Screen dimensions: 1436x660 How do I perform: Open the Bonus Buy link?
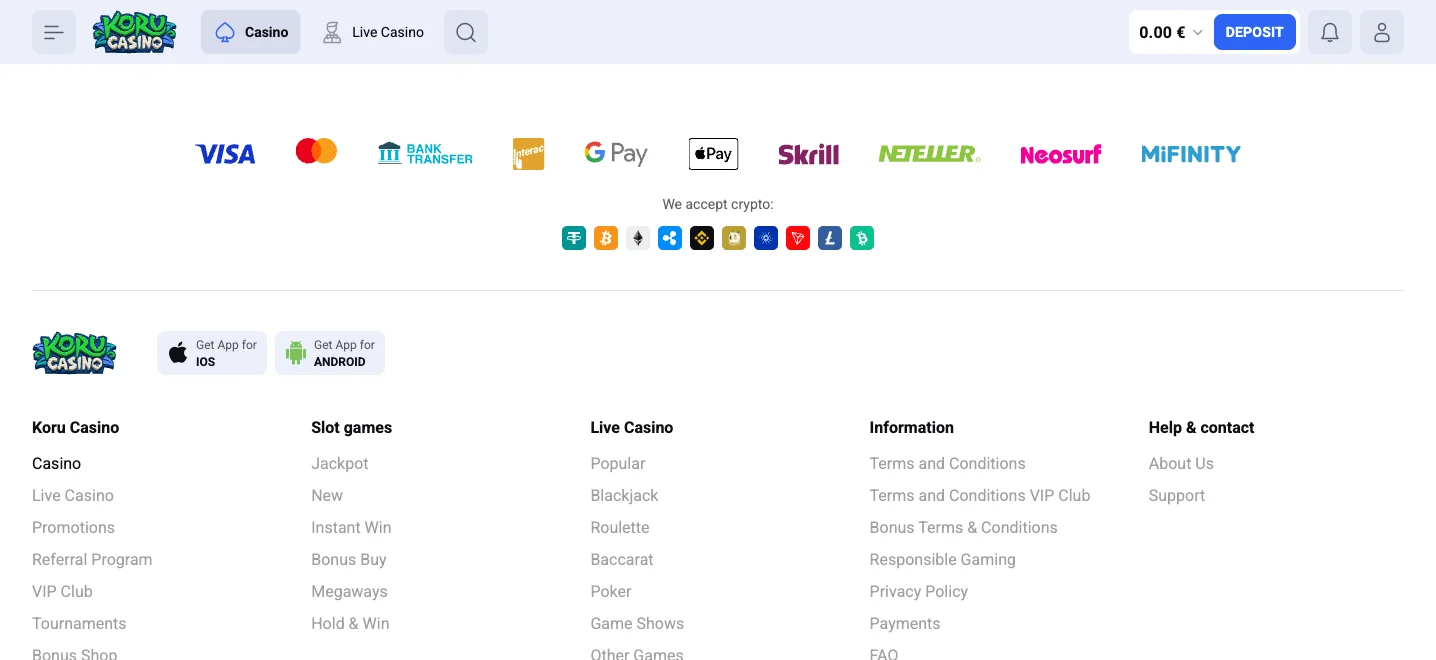click(x=349, y=559)
